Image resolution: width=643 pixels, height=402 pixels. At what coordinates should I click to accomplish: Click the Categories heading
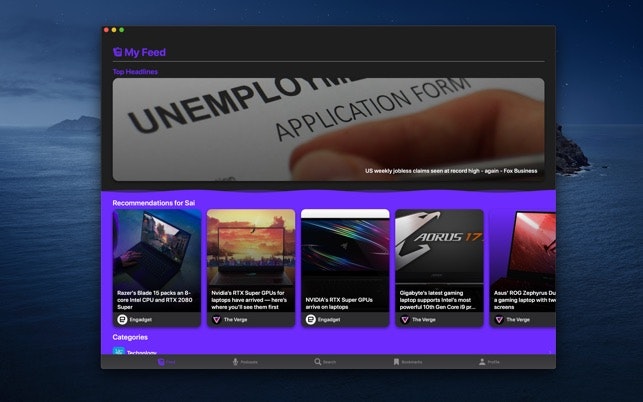130,337
